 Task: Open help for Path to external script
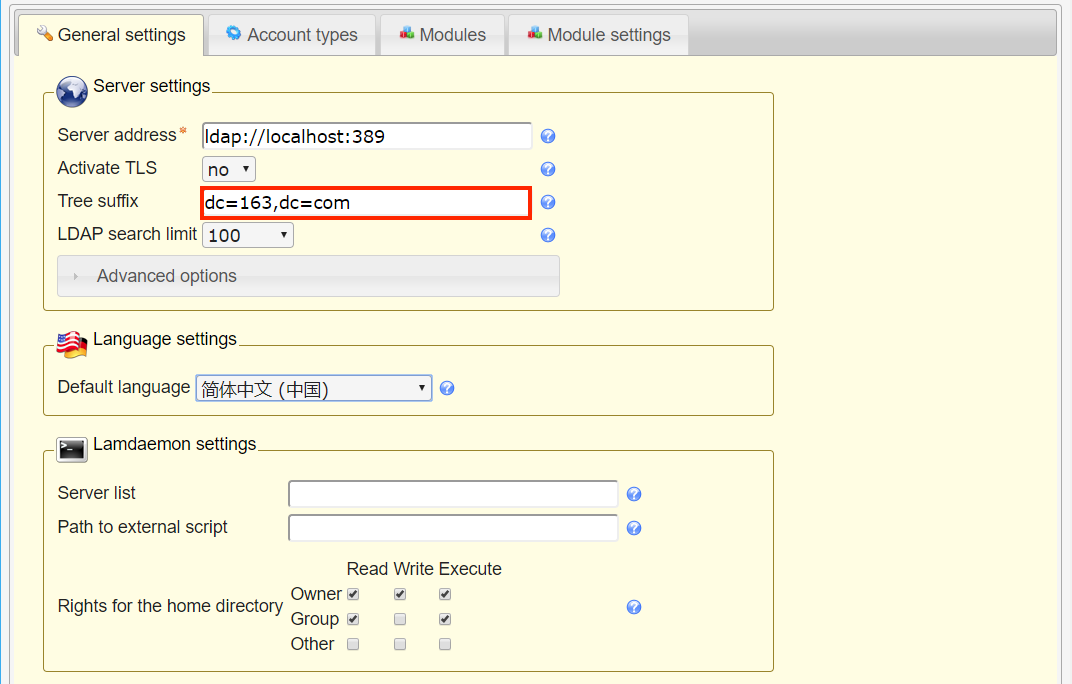(x=633, y=528)
